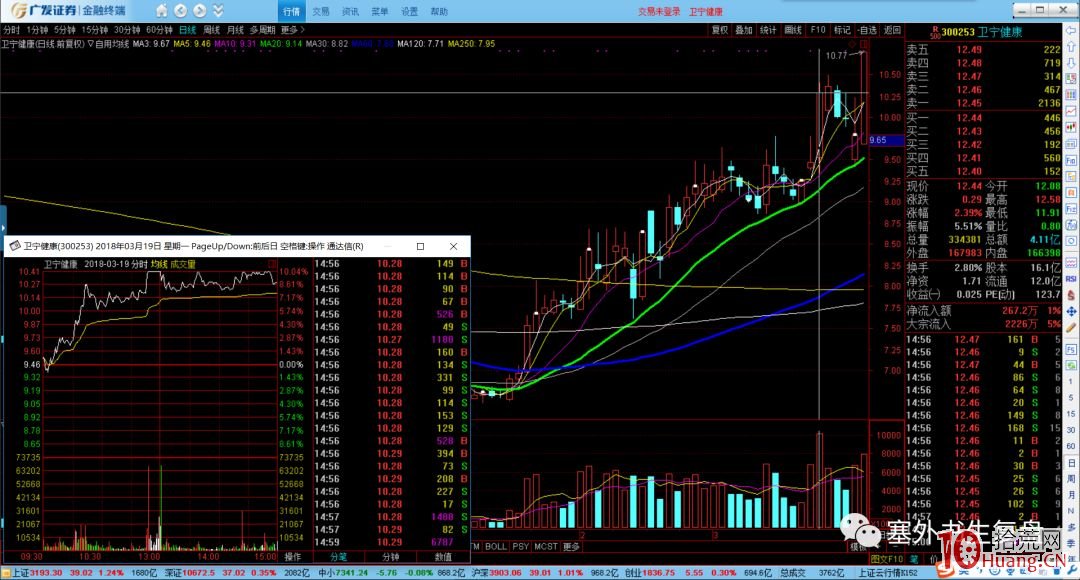Image resolution: width=1080 pixels, height=580 pixels.
Task: Click the 中小 7341.24 index in status bar
Action: click(343, 573)
